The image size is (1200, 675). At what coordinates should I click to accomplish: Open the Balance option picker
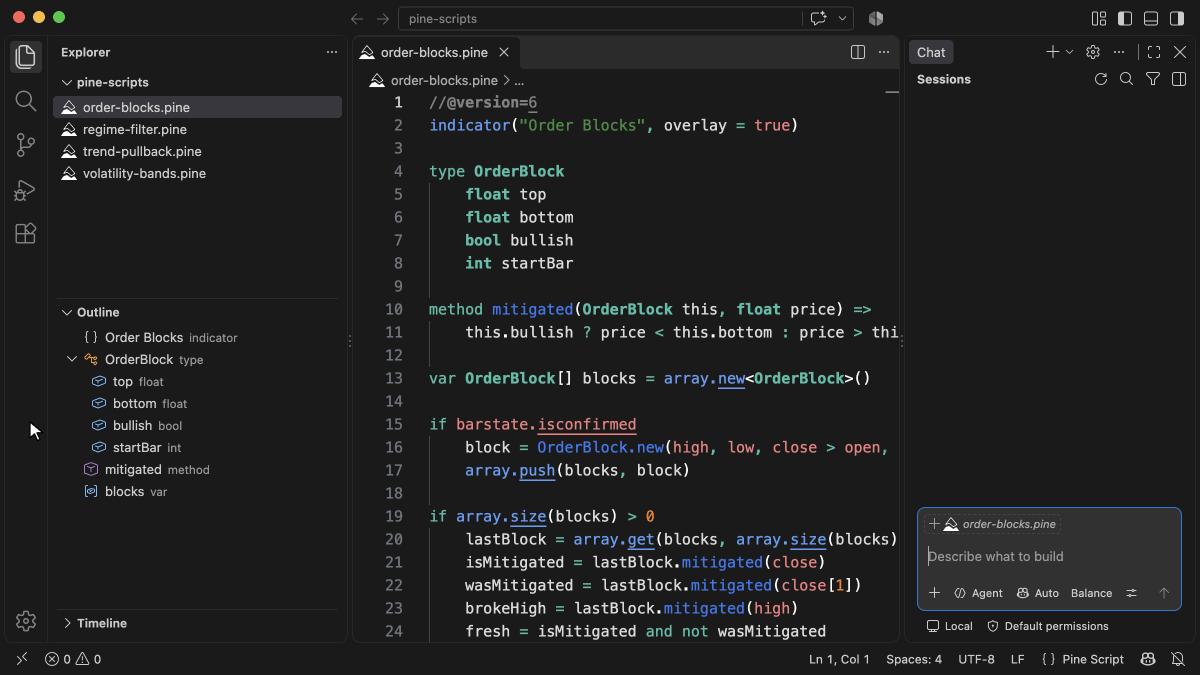coord(1091,593)
